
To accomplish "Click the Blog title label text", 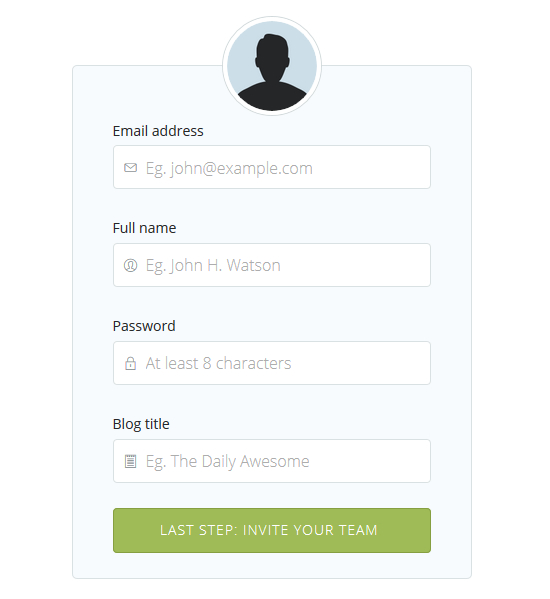I will (x=141, y=424).
